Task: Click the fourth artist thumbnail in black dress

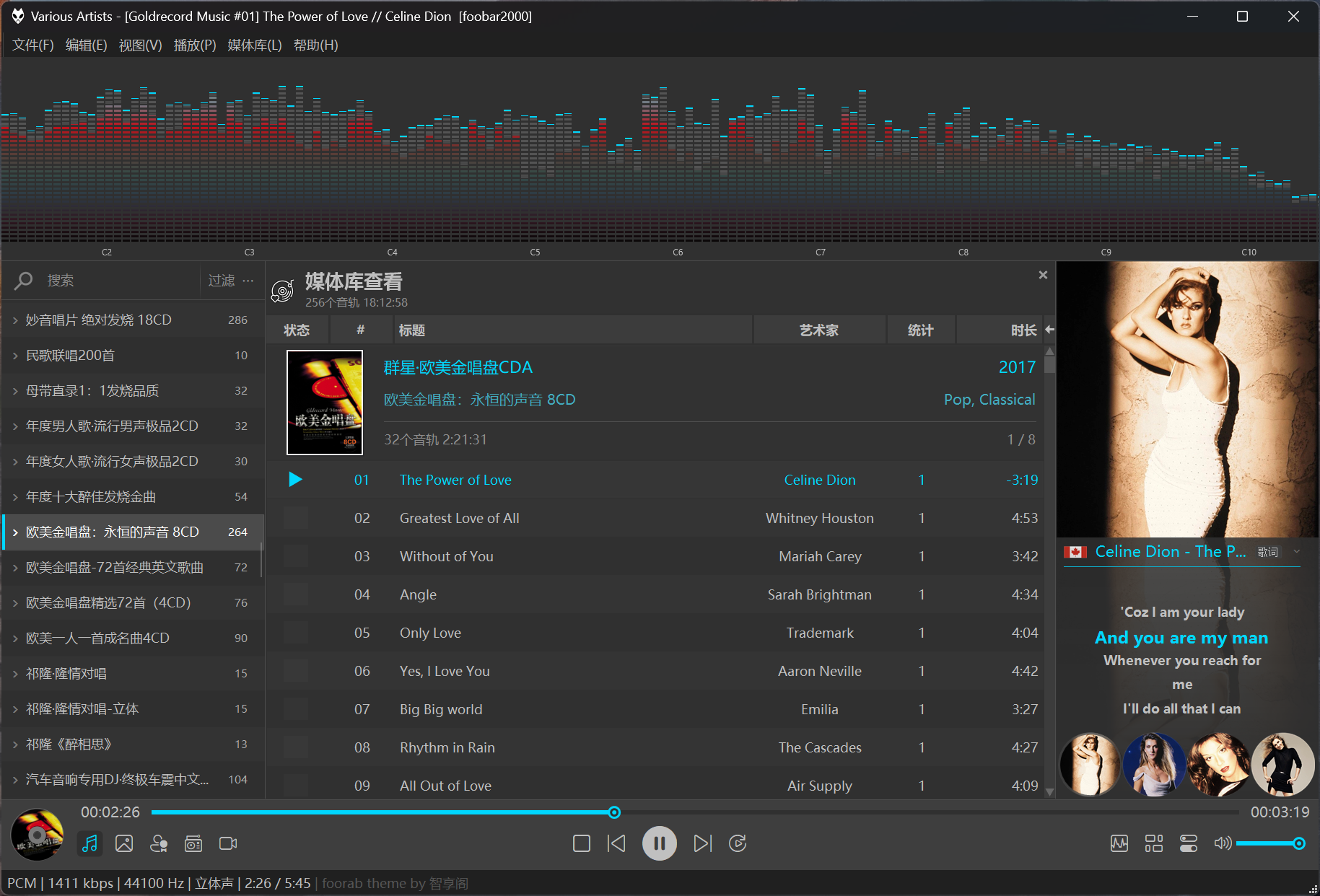Action: [1282, 765]
